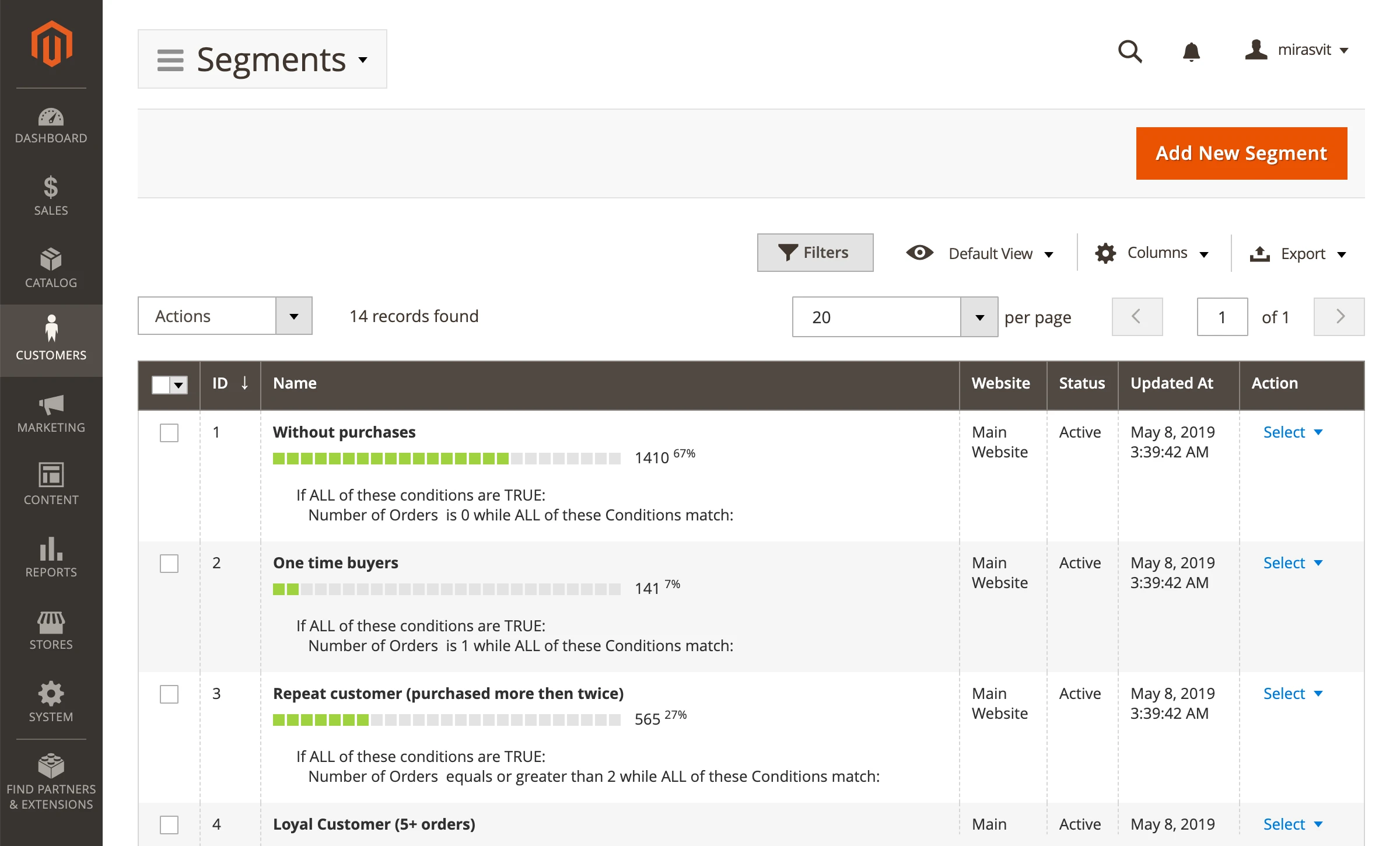
Task: Click the Magento logo icon
Action: 51,44
